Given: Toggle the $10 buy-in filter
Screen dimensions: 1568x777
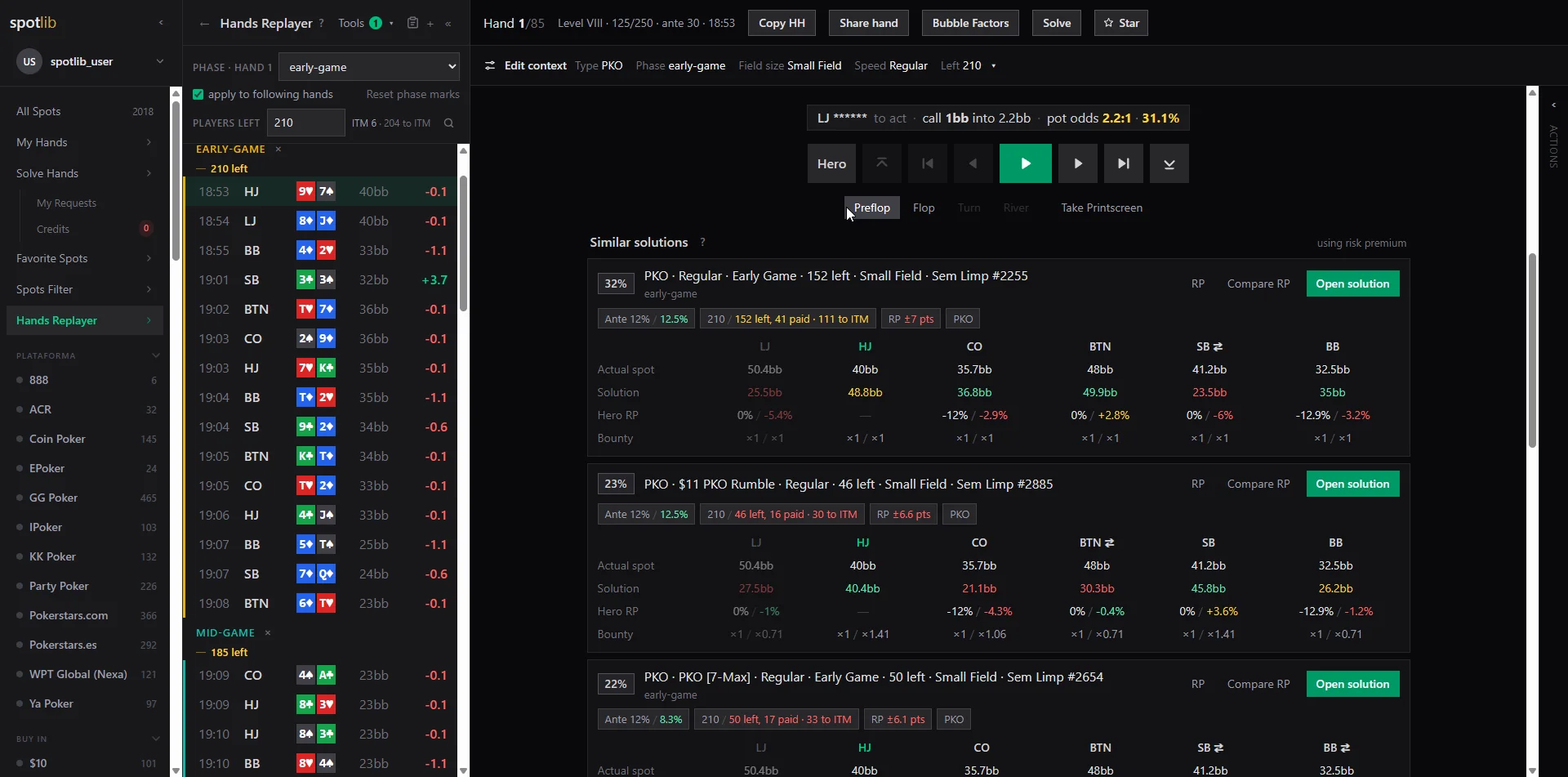Looking at the screenshot, I should (x=86, y=763).
